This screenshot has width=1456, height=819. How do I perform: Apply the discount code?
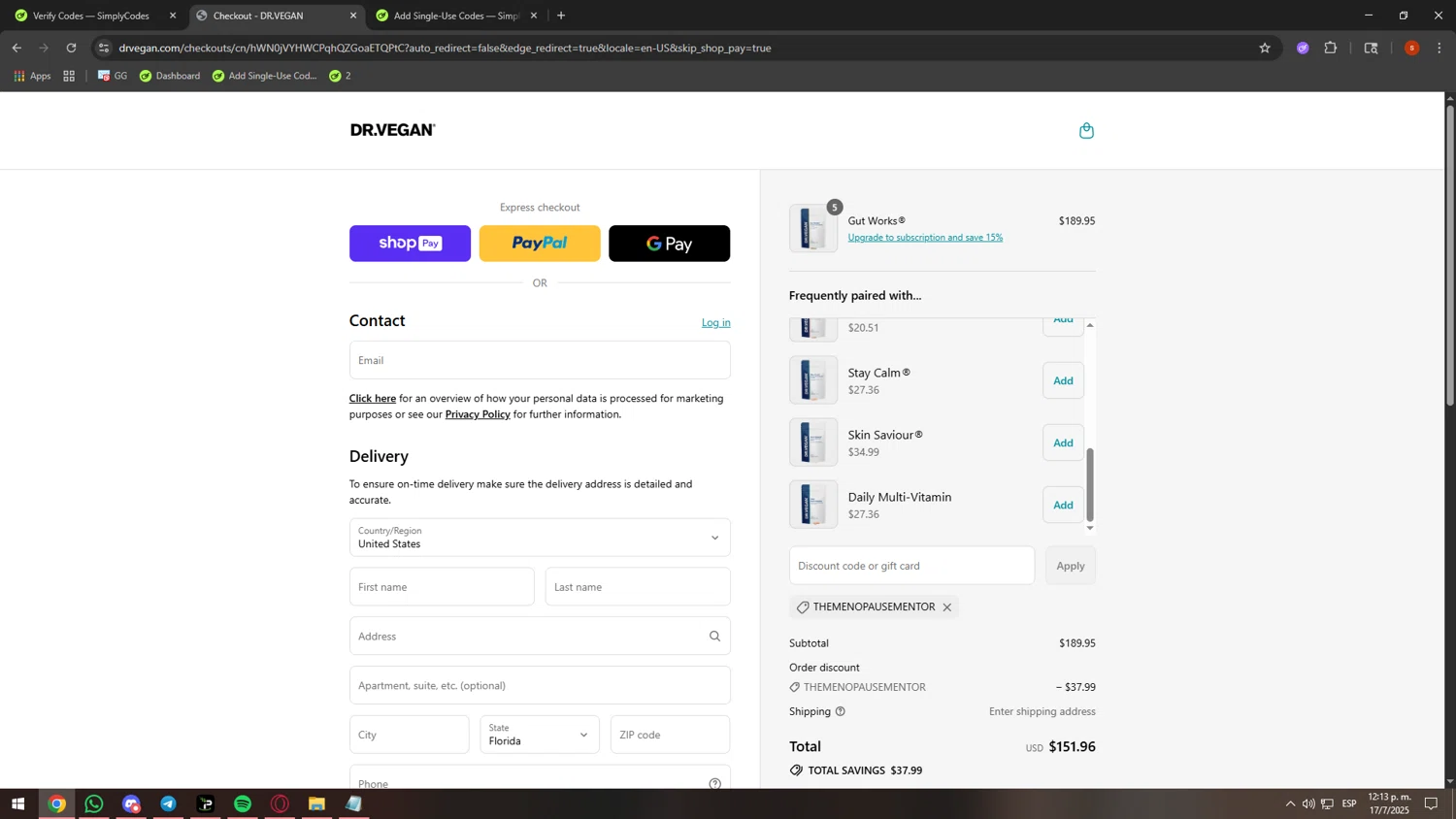click(x=1071, y=566)
